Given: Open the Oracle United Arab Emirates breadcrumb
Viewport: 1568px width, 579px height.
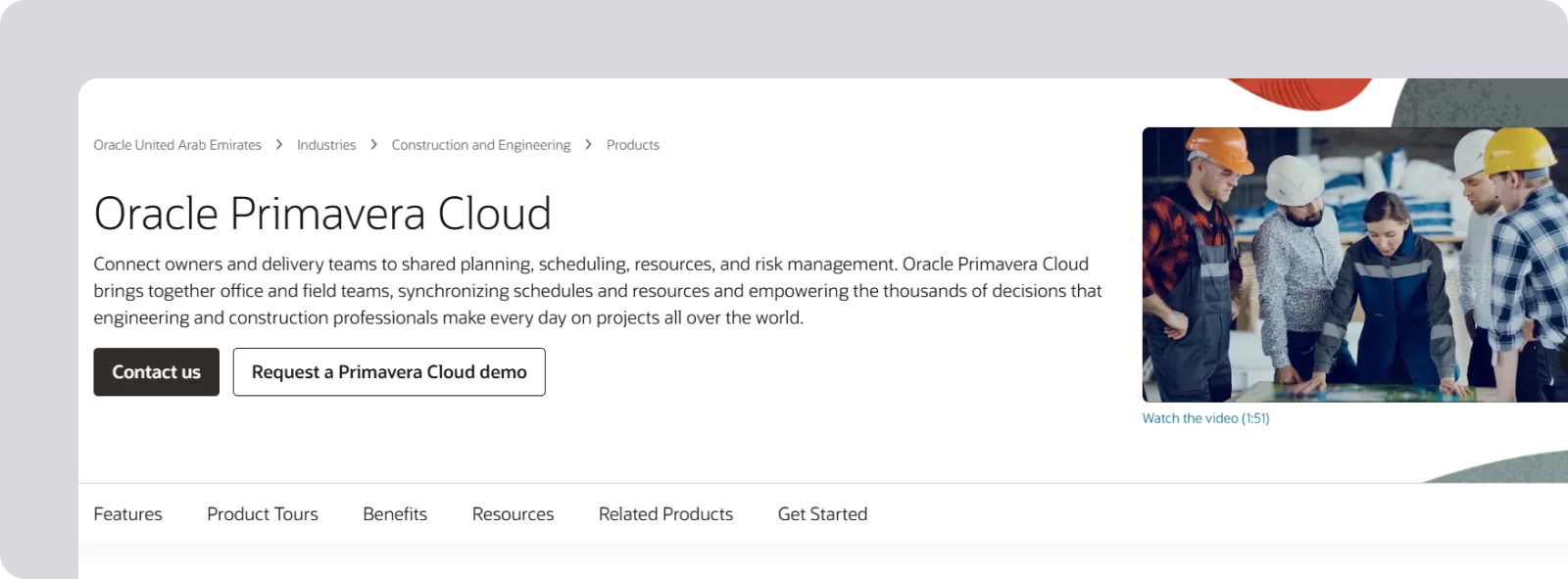Looking at the screenshot, I should (x=177, y=145).
